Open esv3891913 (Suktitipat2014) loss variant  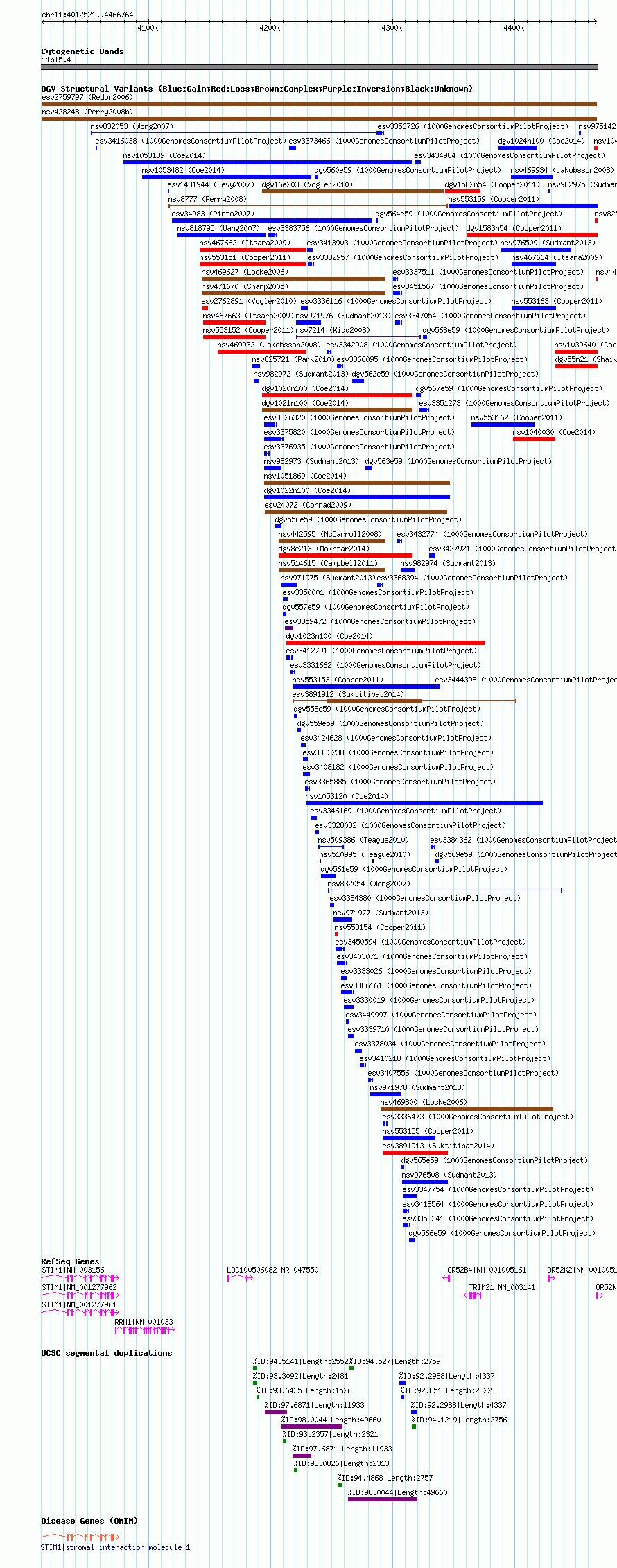click(x=415, y=1153)
